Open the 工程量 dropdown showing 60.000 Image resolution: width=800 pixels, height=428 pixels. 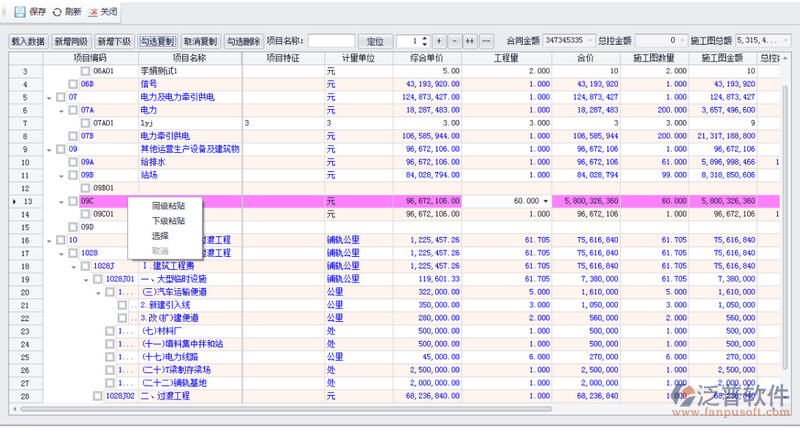tap(545, 201)
